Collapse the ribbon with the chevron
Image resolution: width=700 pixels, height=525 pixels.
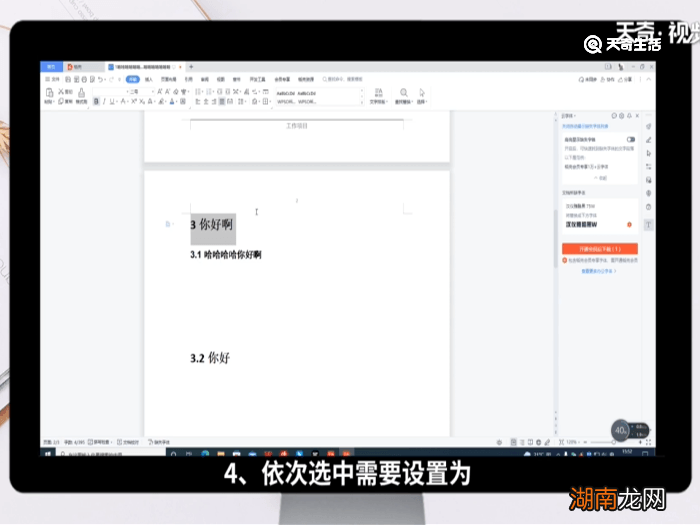click(649, 79)
